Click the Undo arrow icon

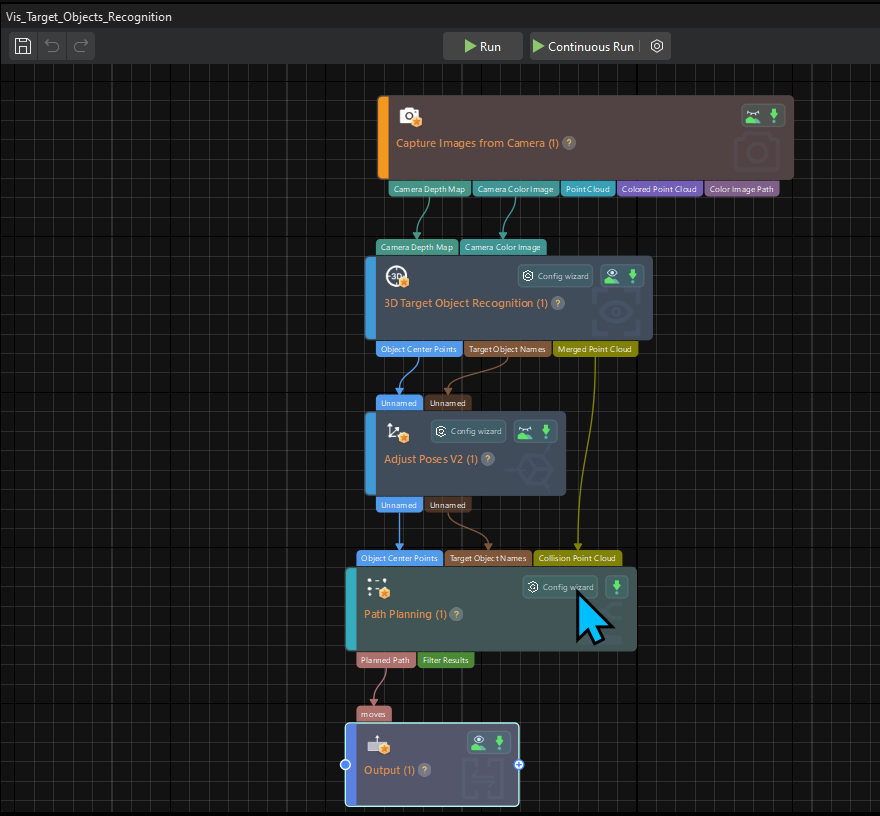pyautogui.click(x=52, y=46)
